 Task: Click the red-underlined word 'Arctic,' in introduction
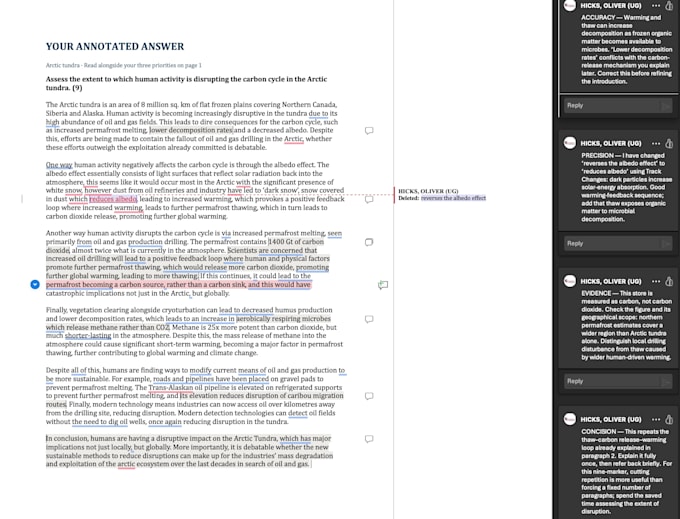(x=294, y=139)
